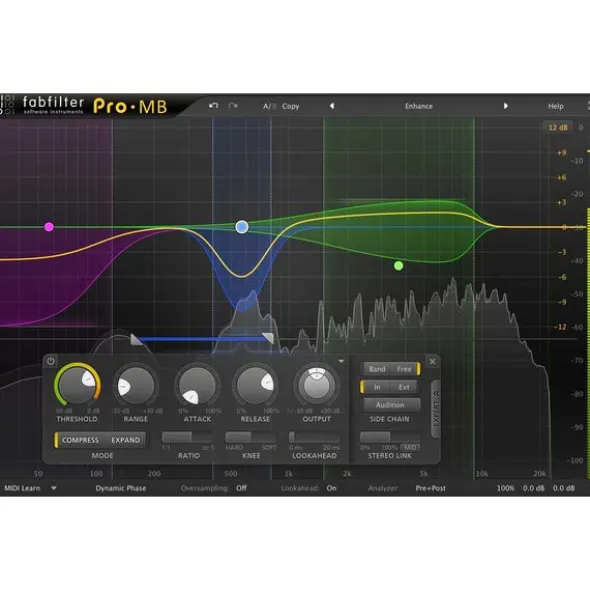The width and height of the screenshot is (590, 591).
Task: Click the Threshold knob
Action: (x=77, y=385)
